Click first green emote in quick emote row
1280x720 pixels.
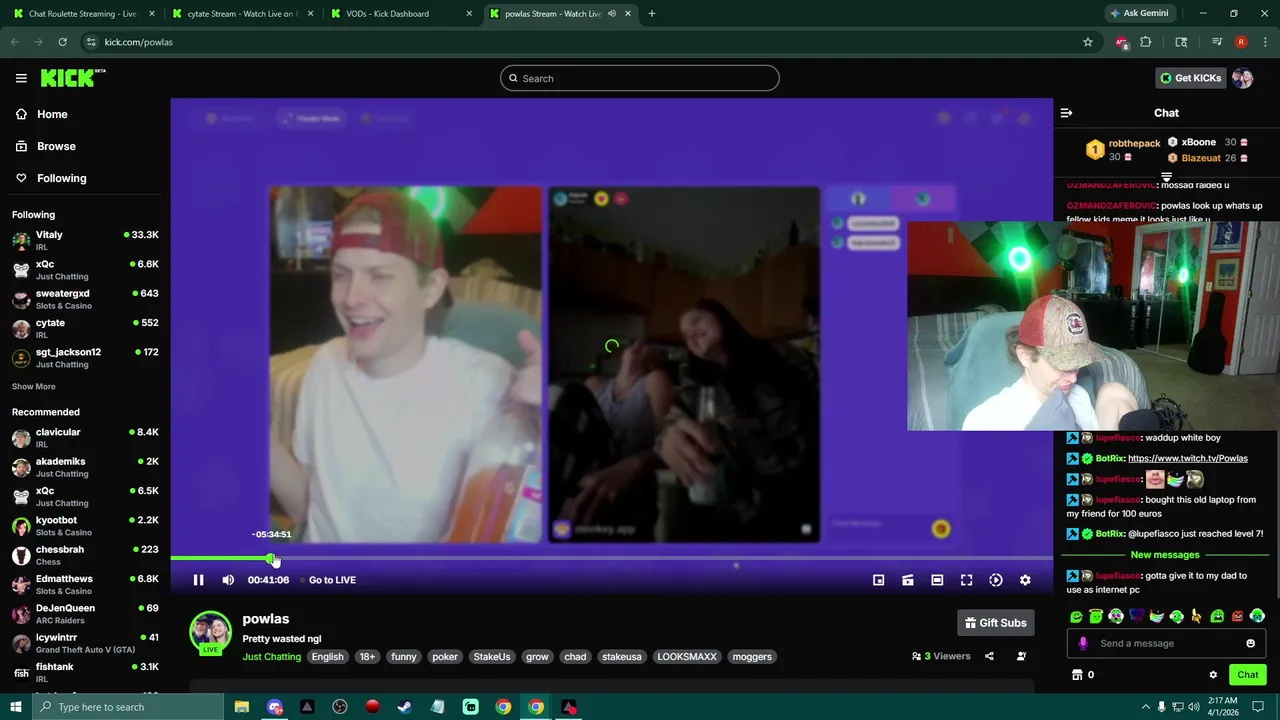tap(1076, 616)
